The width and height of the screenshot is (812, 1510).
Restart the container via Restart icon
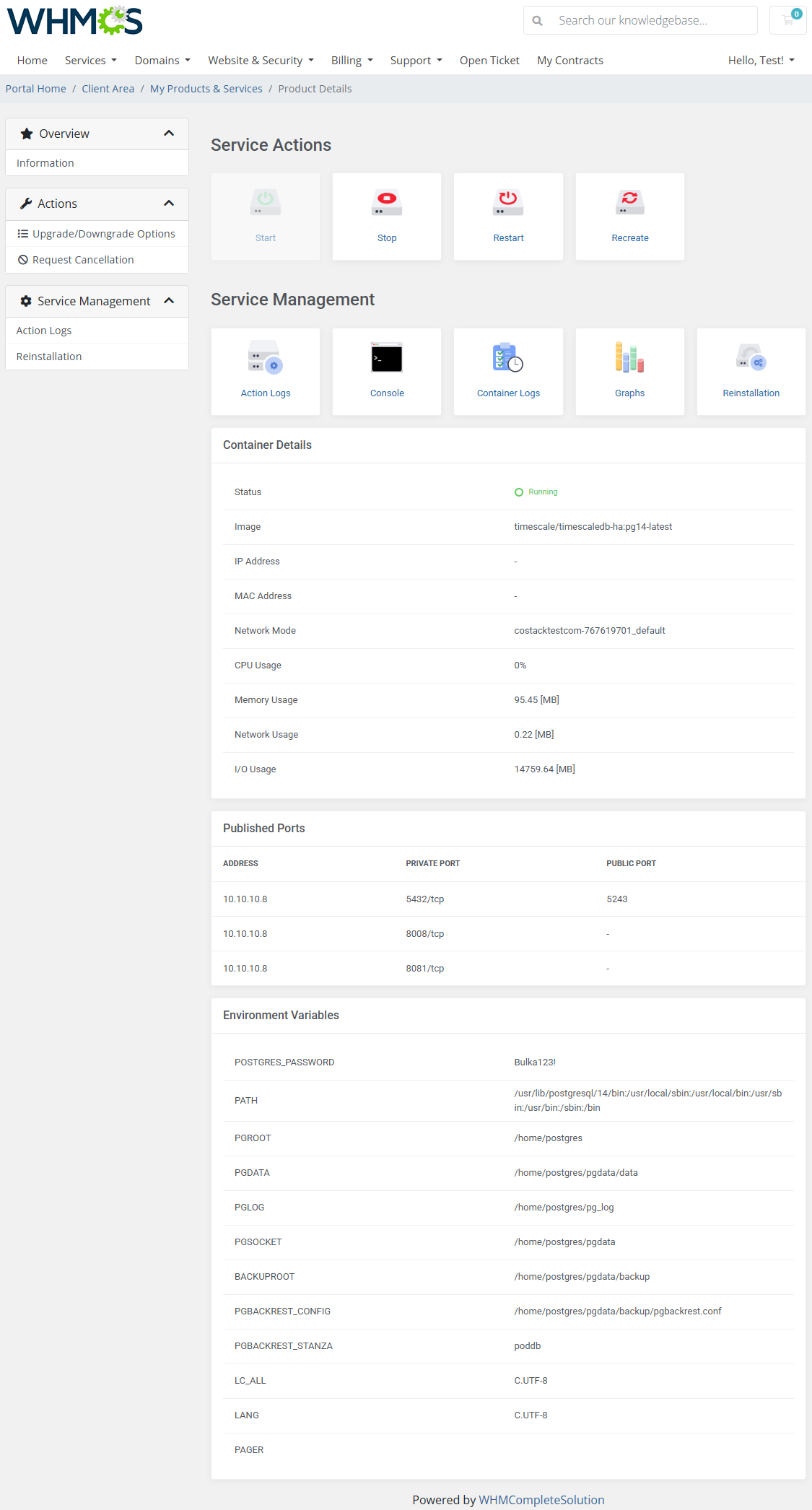tap(508, 202)
